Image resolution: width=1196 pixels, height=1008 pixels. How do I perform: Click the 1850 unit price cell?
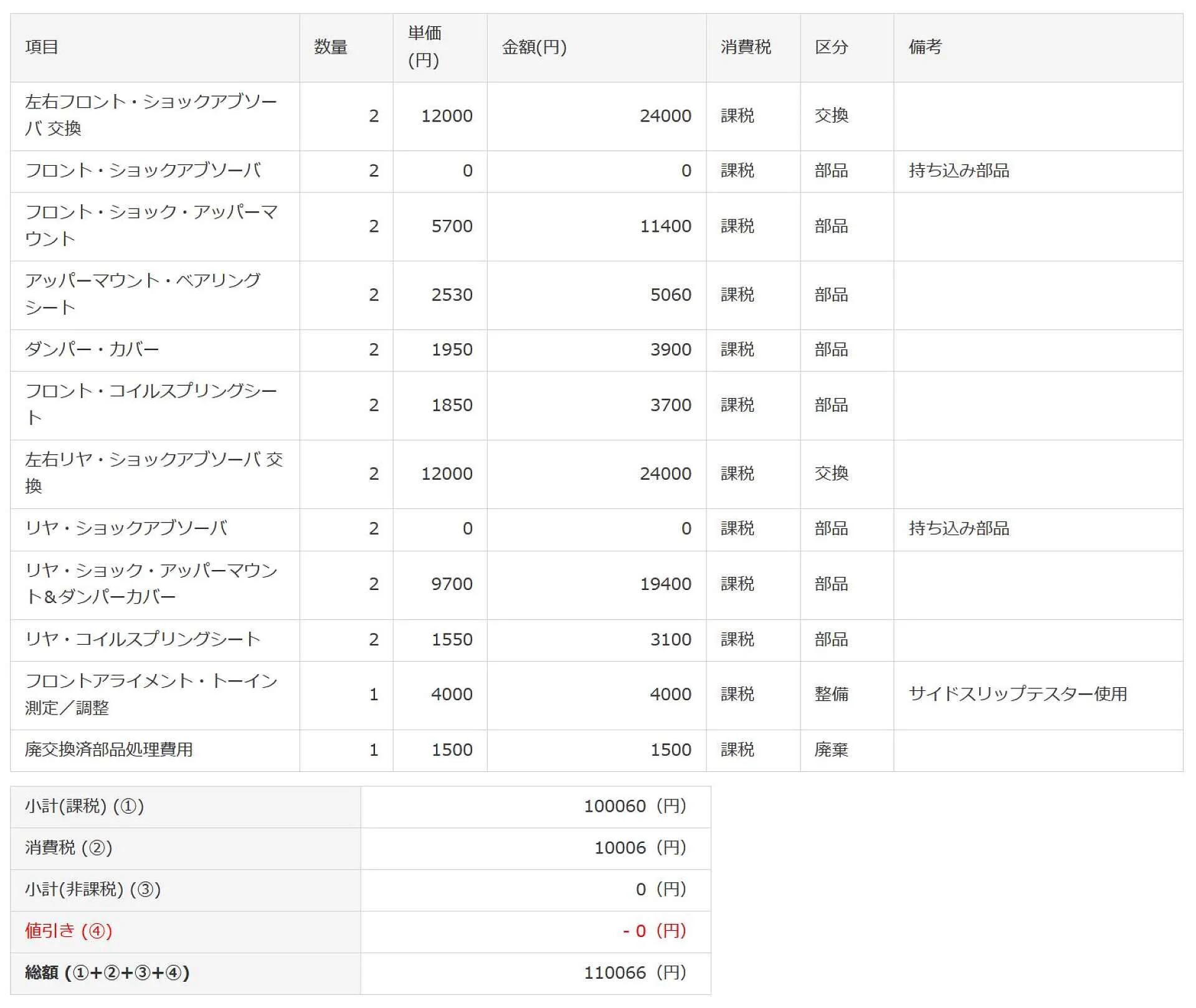(x=452, y=405)
